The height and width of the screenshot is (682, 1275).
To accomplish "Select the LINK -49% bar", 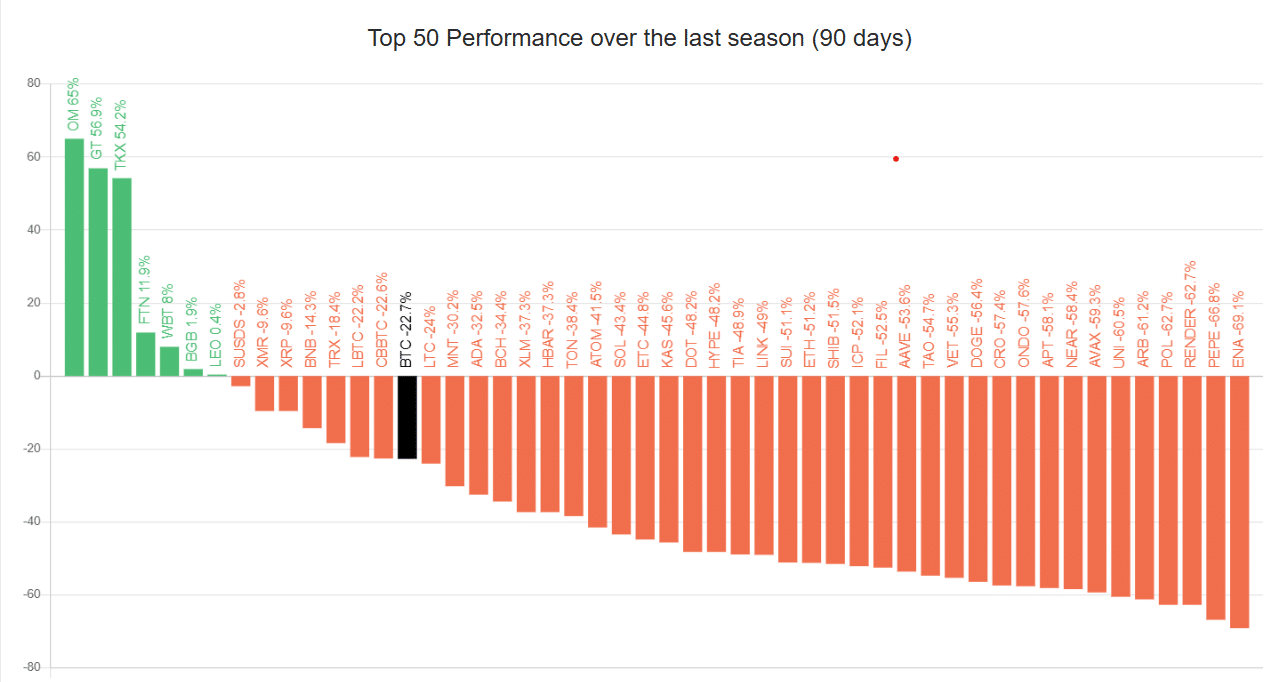I will point(763,465).
